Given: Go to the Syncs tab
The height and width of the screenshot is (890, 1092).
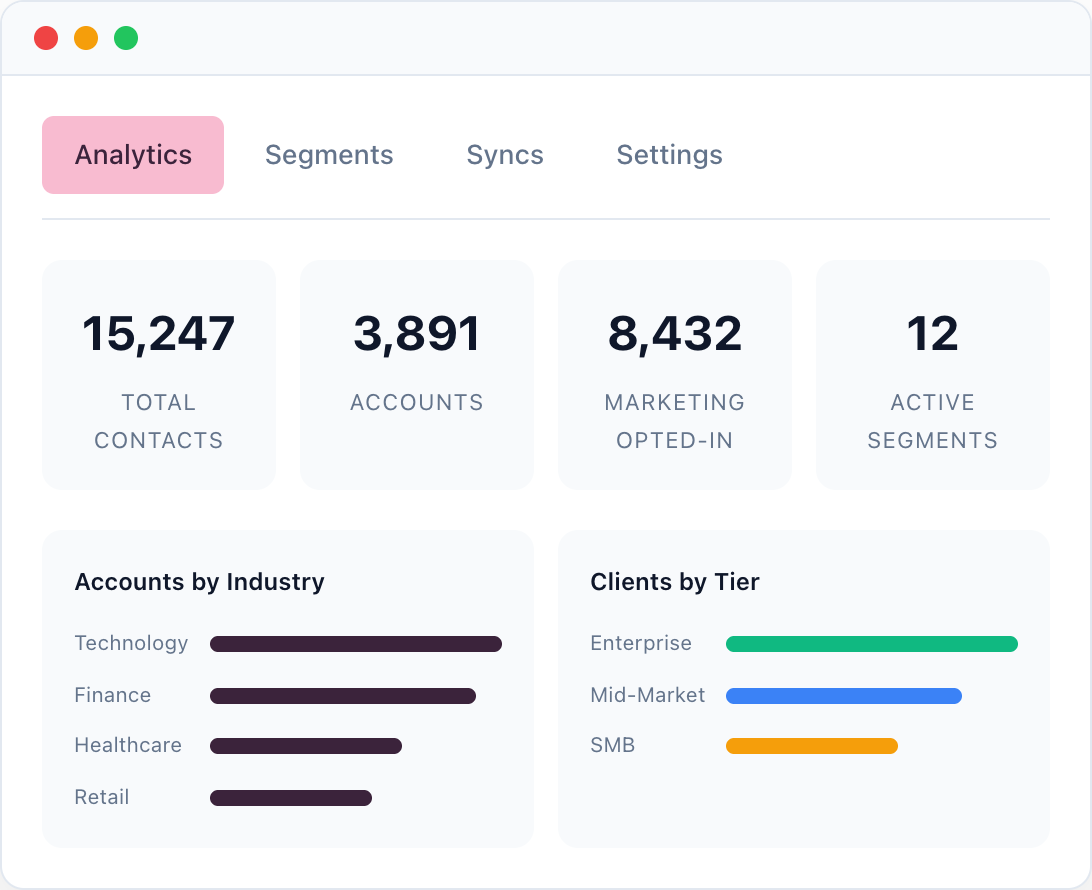Looking at the screenshot, I should [505, 155].
